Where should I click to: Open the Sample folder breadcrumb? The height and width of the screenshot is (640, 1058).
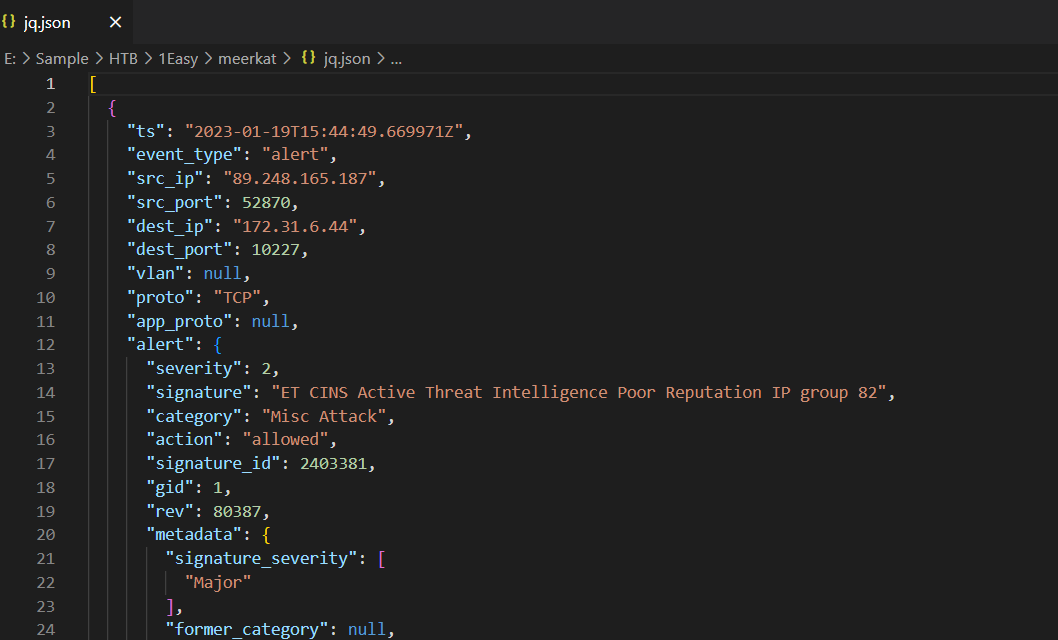pos(62,59)
